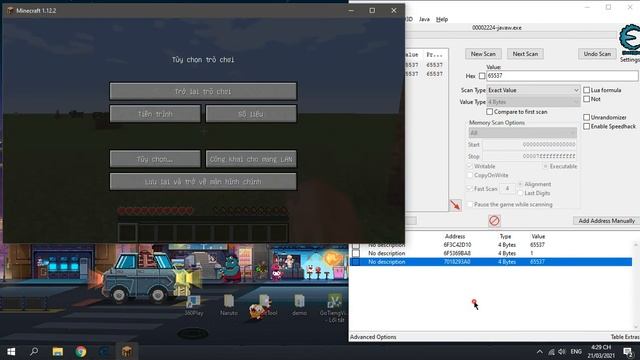
Task: Click the New Scan button
Action: pyautogui.click(x=483, y=54)
